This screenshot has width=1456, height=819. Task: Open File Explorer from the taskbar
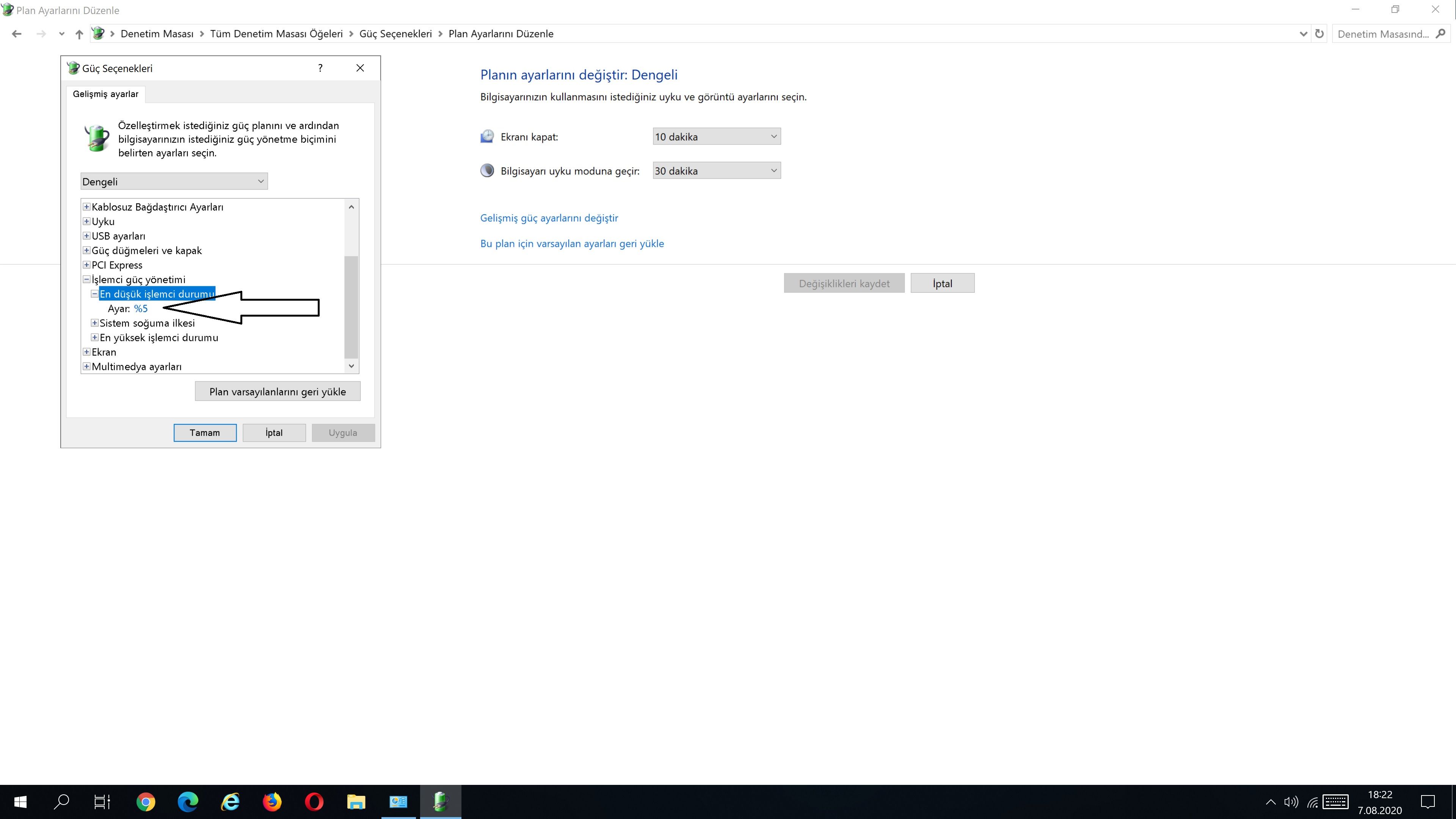(x=356, y=802)
